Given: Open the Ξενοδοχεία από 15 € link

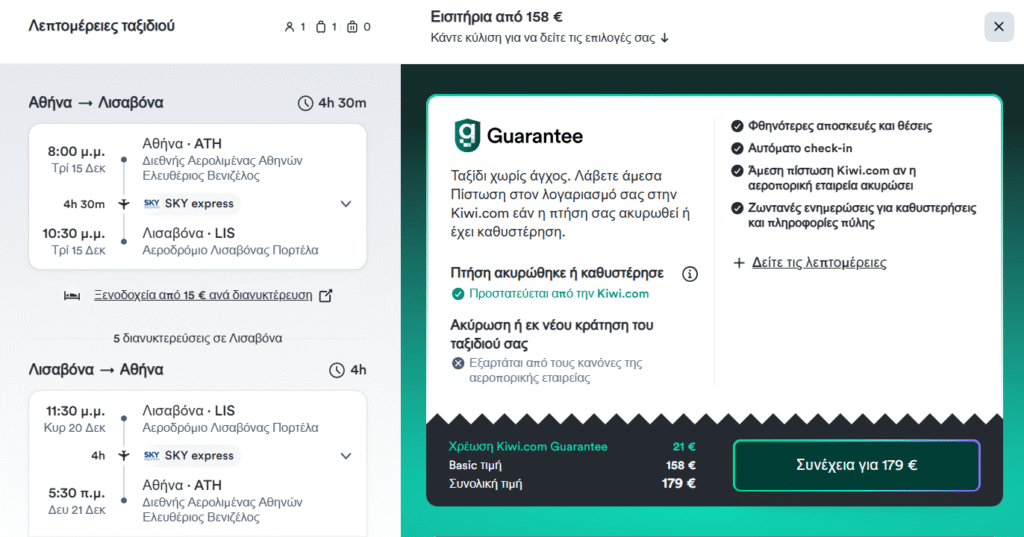Looking at the screenshot, I should (x=203, y=295).
